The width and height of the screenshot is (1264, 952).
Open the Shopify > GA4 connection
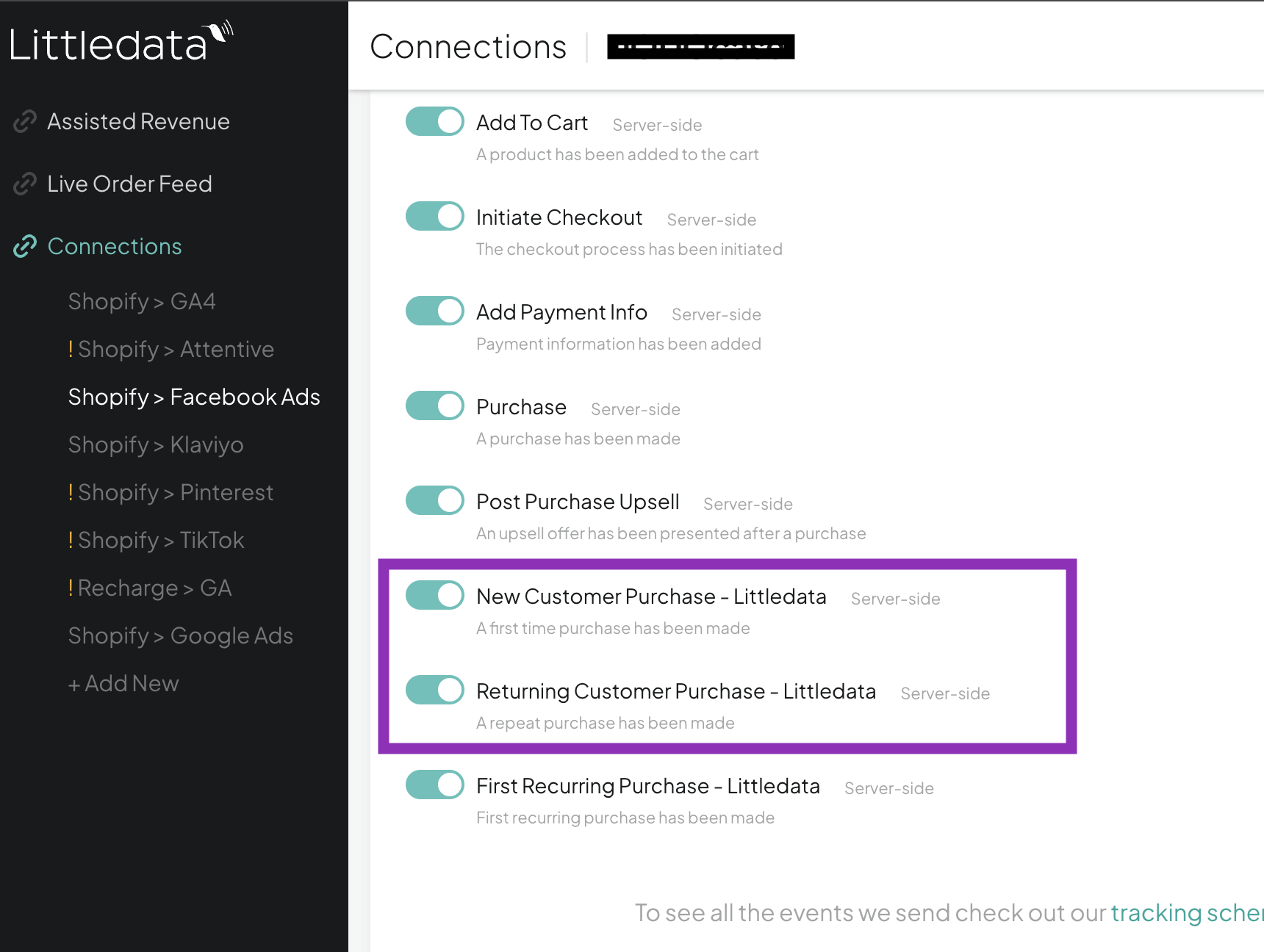tap(142, 302)
